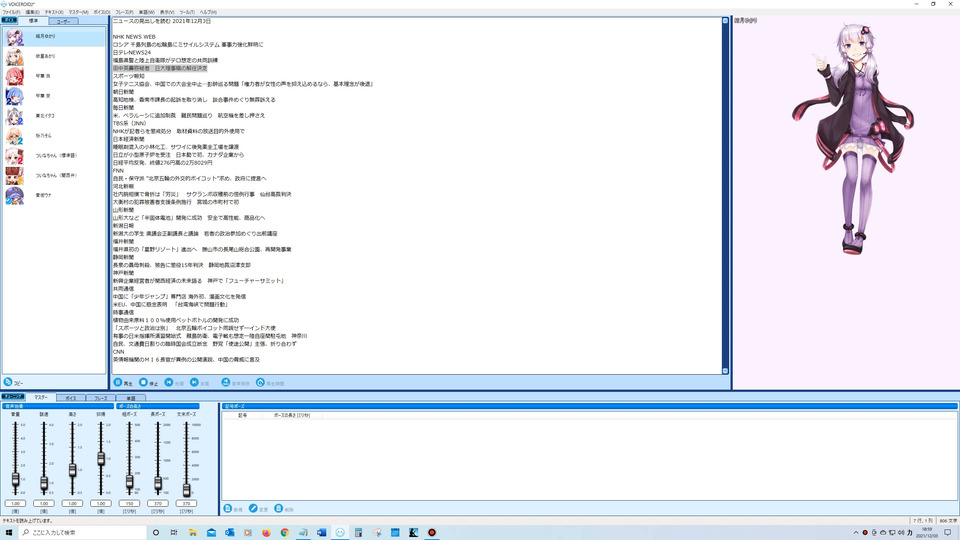The height and width of the screenshot is (540, 960).
Task: Switch to the 単語 tuning tab
Action: (x=130, y=398)
